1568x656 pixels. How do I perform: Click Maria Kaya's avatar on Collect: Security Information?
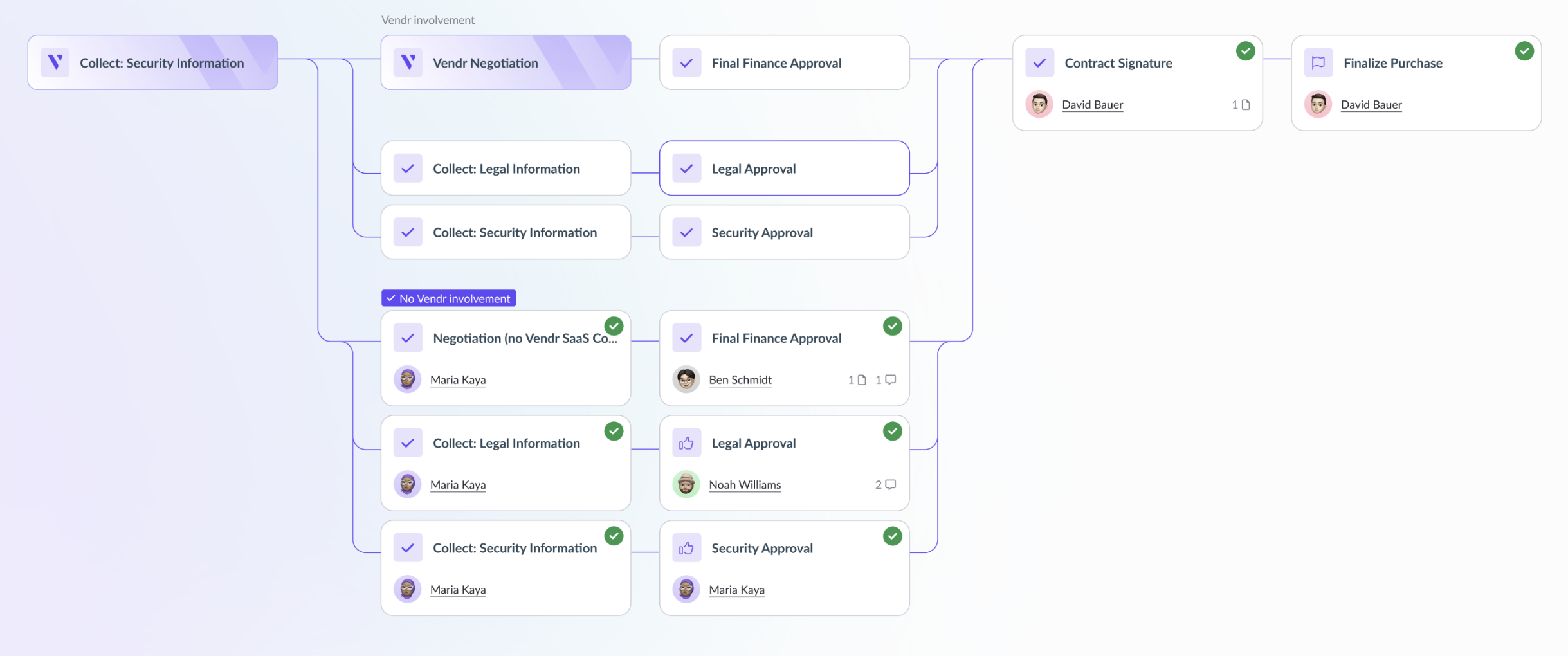pyautogui.click(x=407, y=588)
